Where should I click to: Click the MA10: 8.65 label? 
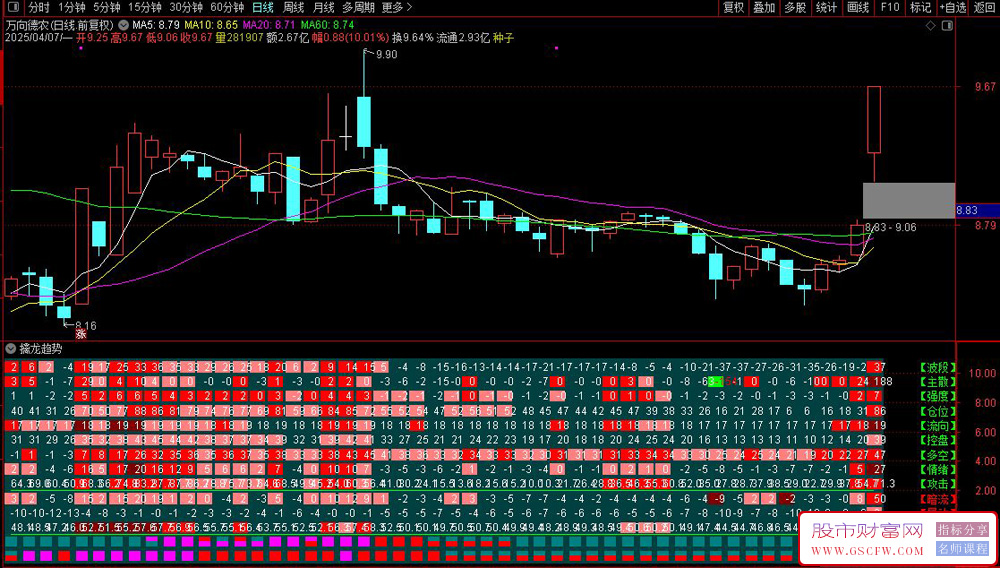click(211, 25)
